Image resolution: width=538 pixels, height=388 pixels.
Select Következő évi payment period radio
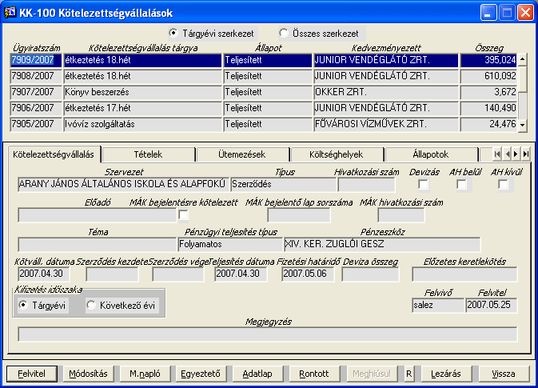91,305
